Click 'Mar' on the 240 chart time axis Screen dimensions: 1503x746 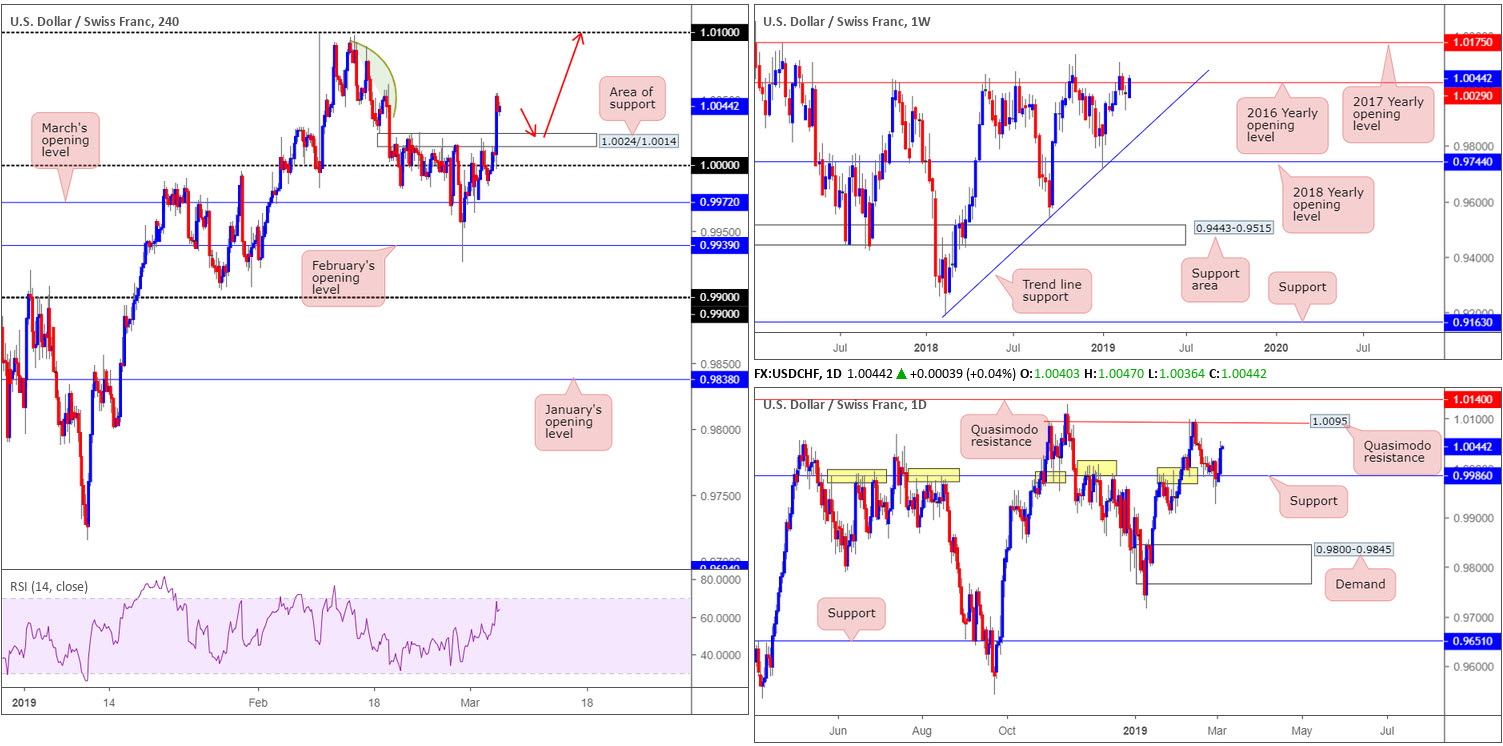pos(471,703)
